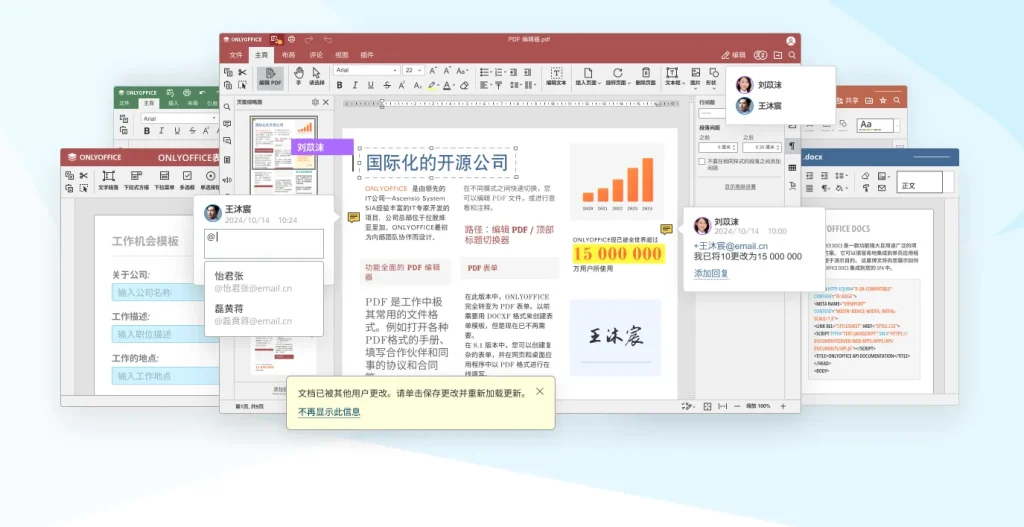Close the yellow document changed notification

coord(539,391)
